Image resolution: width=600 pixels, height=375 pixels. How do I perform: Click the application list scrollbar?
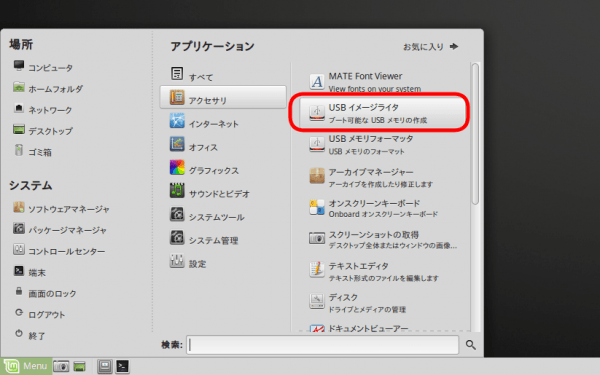pyautogui.click(x=475, y=134)
